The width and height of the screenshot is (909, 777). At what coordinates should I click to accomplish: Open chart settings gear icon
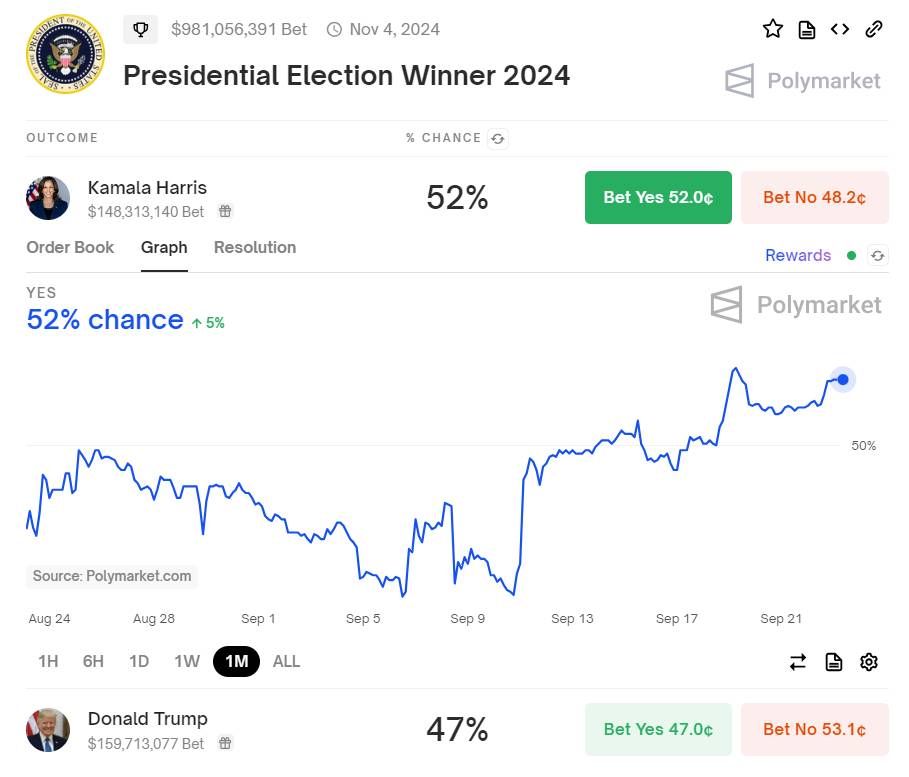pyautogui.click(x=868, y=662)
